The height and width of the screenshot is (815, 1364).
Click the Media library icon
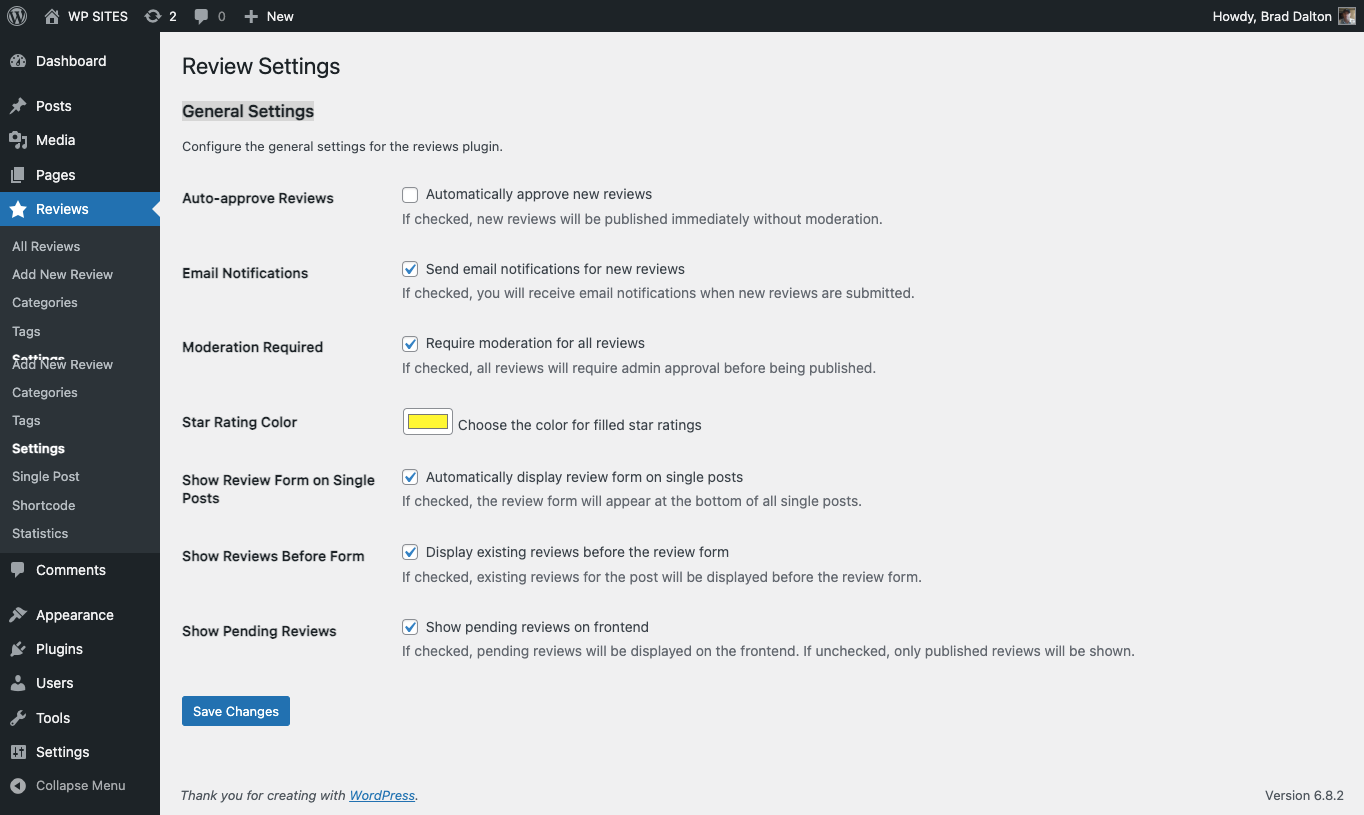[18, 140]
